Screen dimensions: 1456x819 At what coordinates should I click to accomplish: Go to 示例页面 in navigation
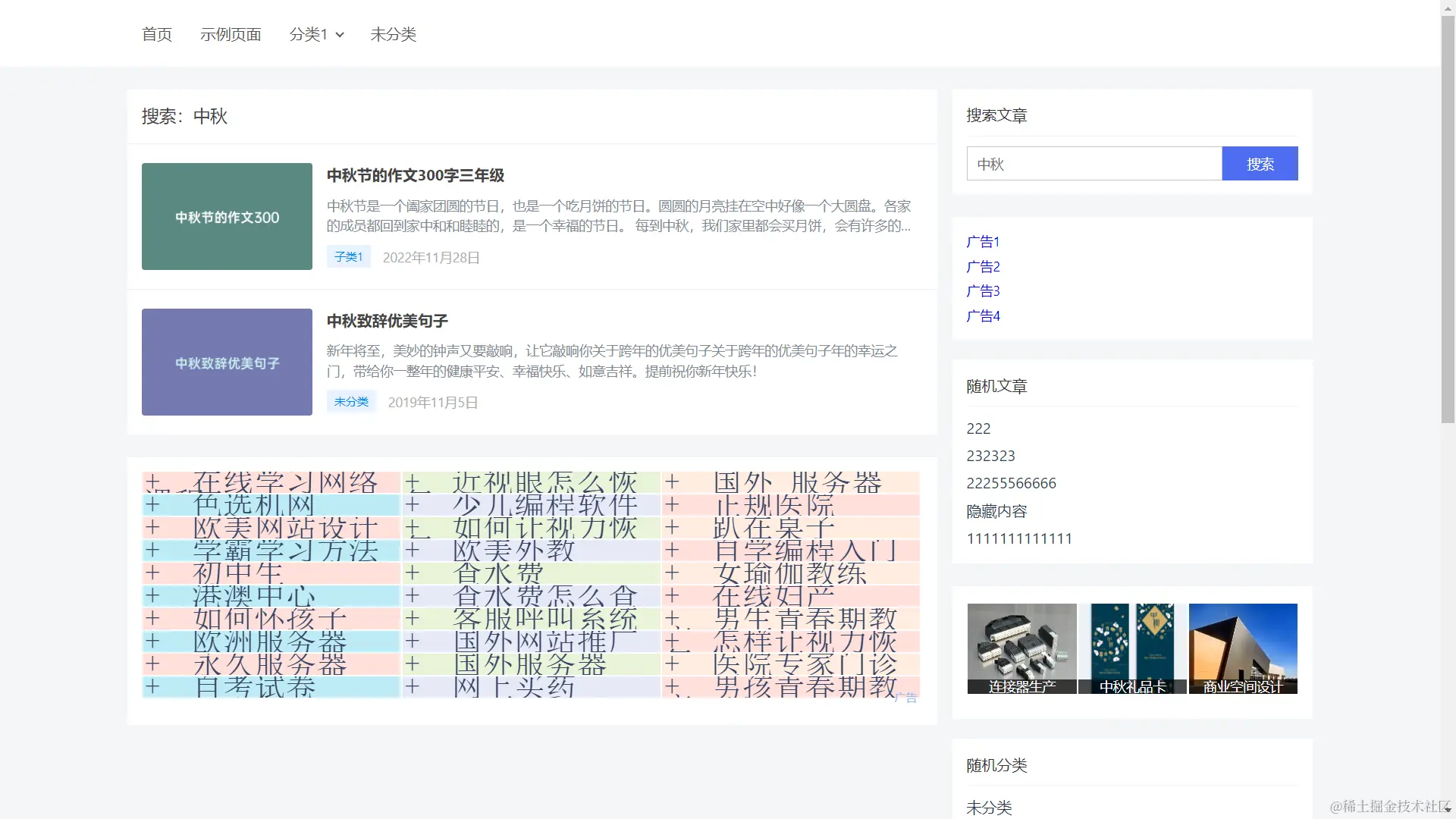click(231, 34)
